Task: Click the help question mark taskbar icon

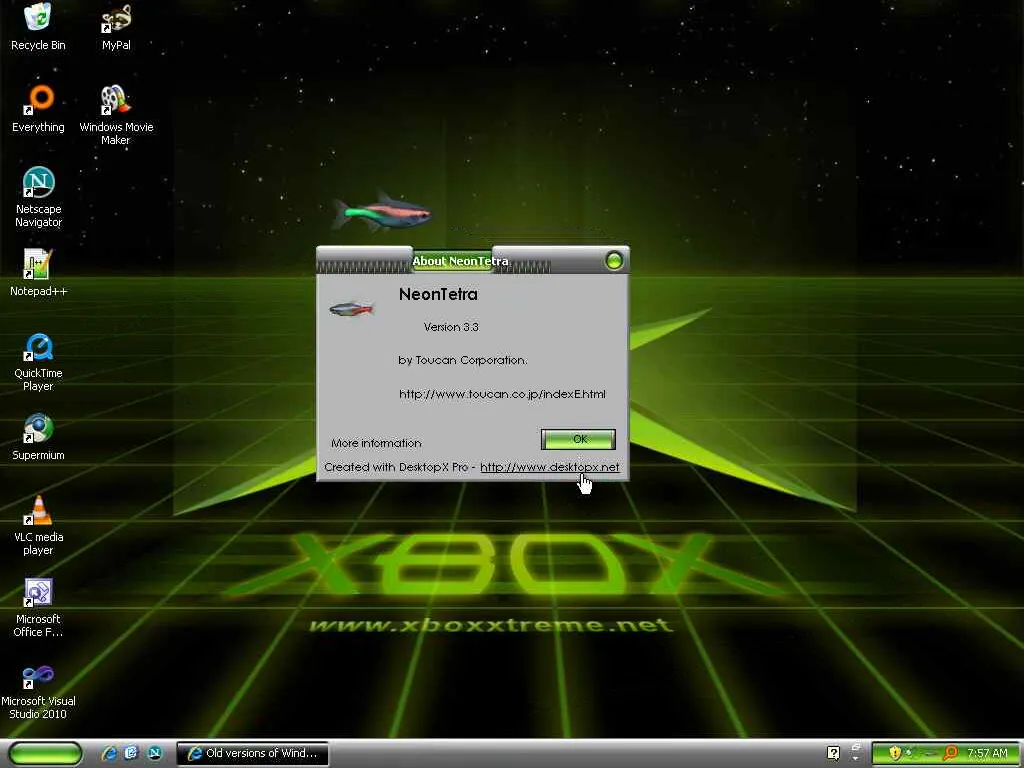Action: coord(833,753)
